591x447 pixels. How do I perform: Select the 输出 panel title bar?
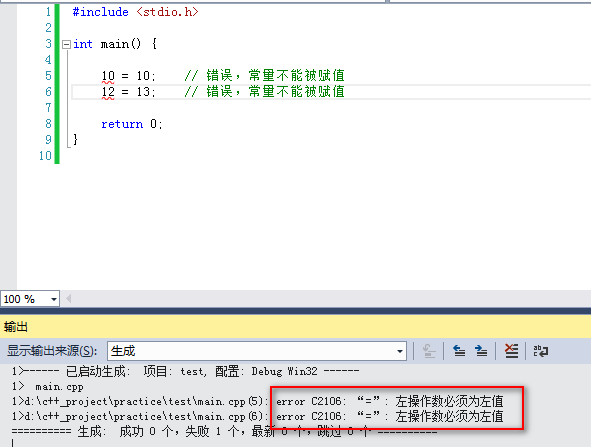(x=296, y=326)
